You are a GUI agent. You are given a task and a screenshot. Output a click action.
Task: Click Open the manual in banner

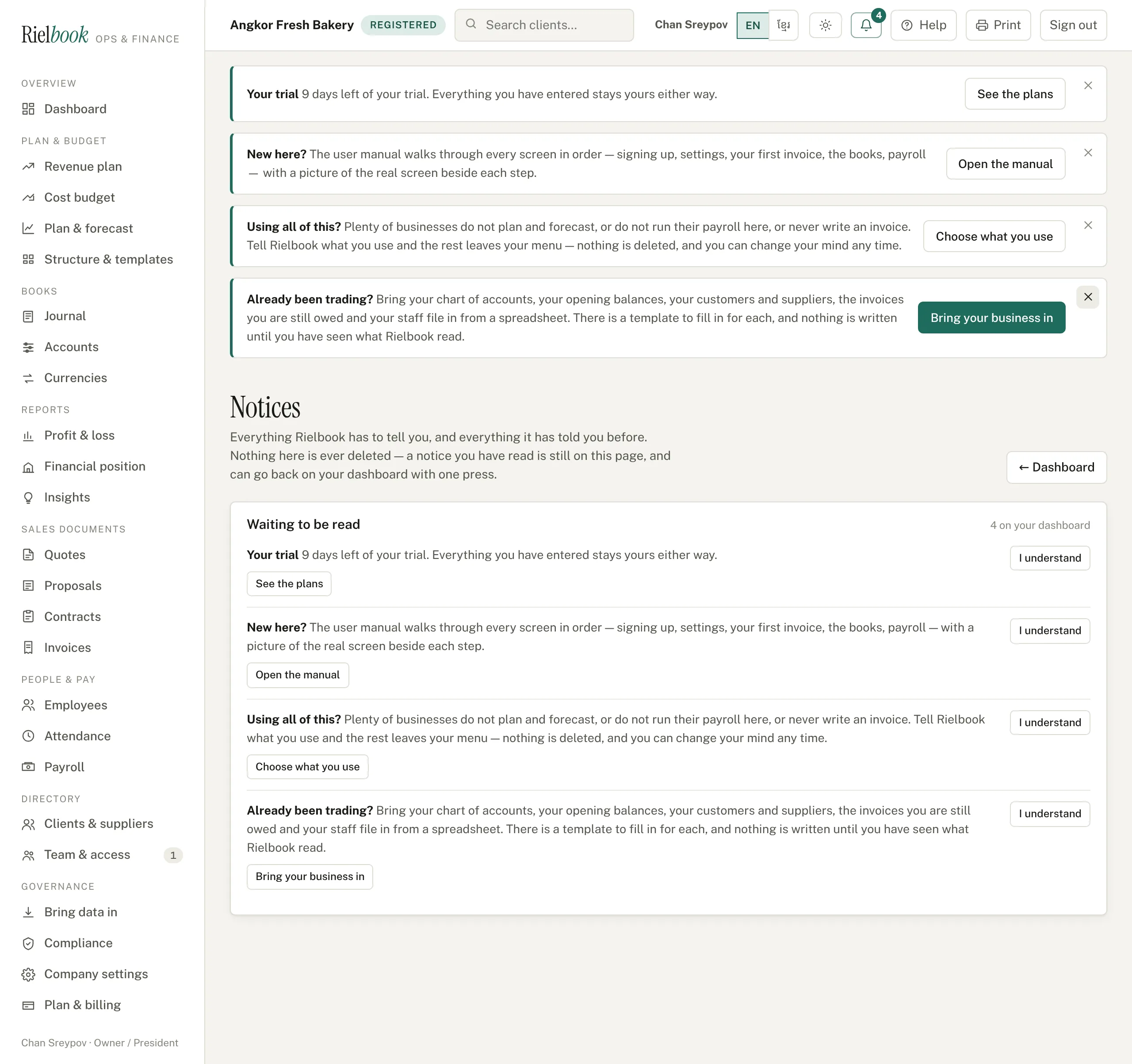1005,164
